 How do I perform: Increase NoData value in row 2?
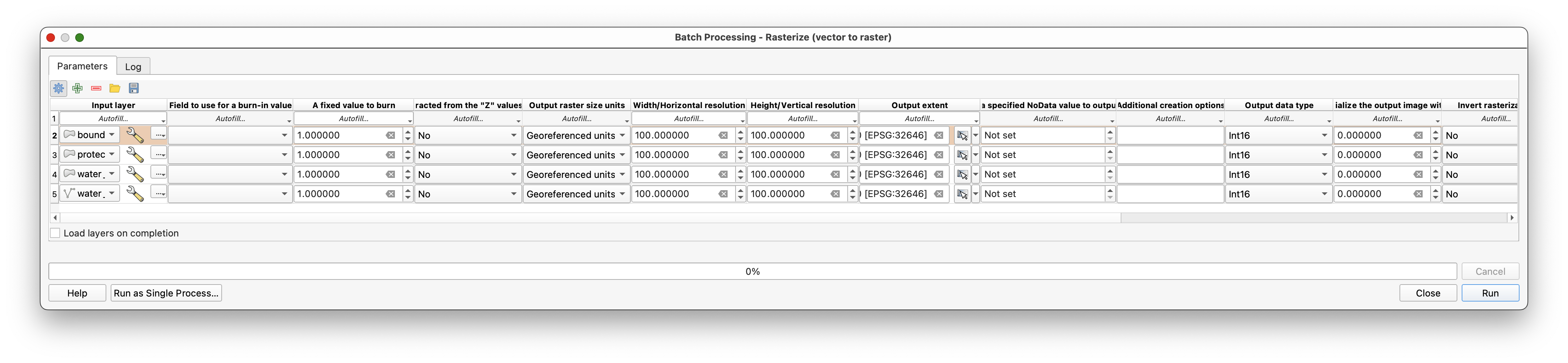pos(1110,132)
